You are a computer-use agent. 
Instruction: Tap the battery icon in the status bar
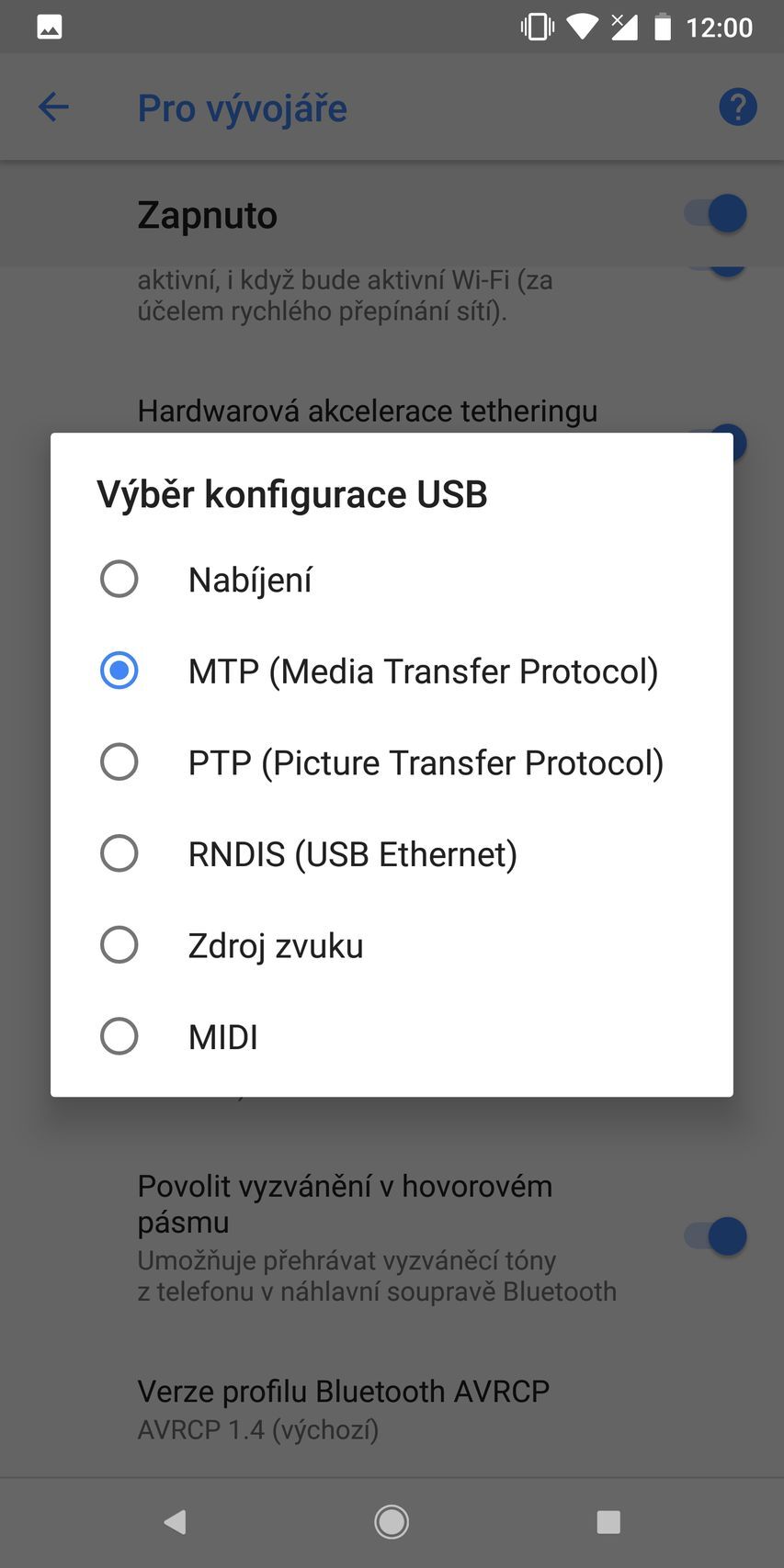(x=664, y=26)
